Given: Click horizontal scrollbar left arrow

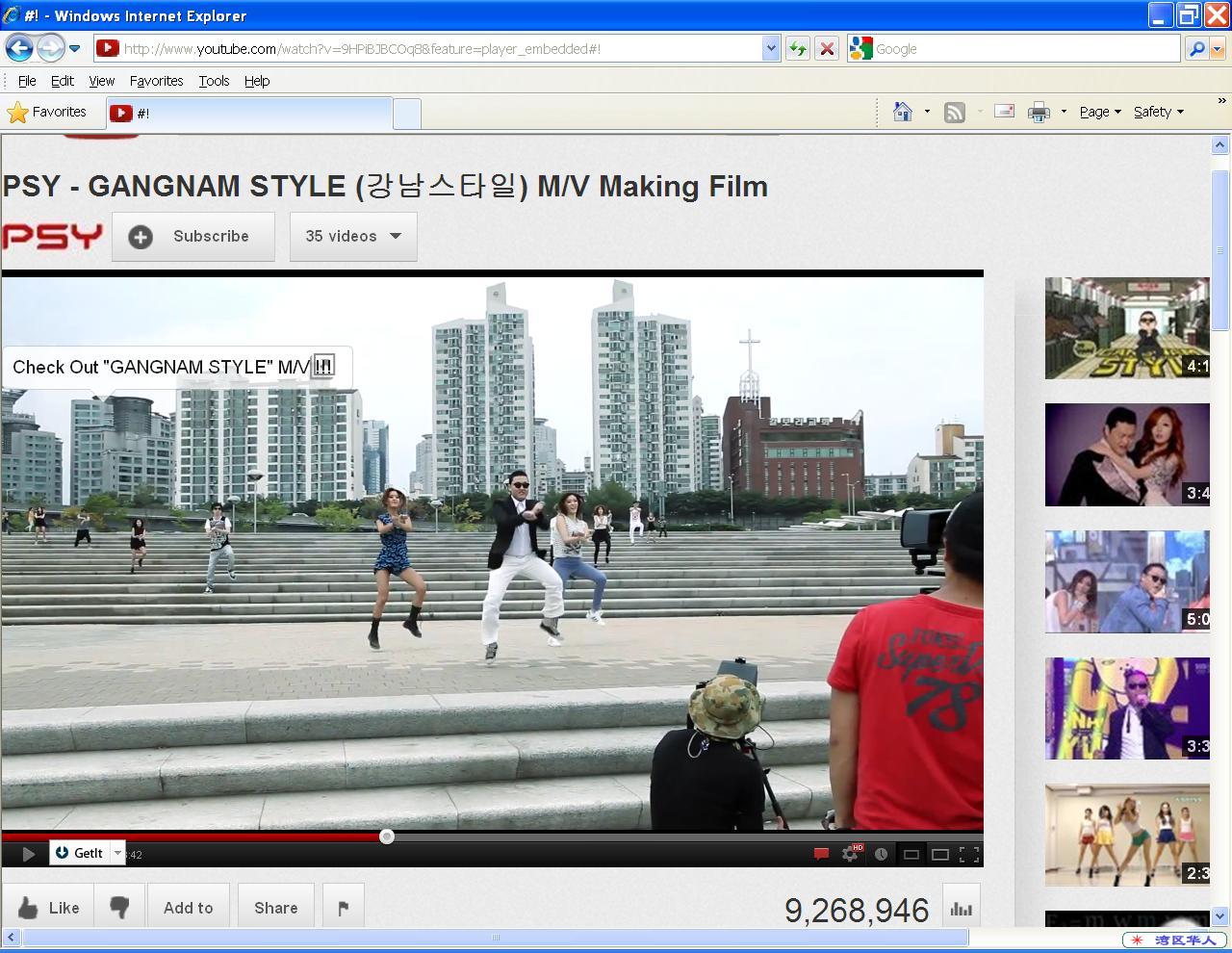Looking at the screenshot, I should [11, 937].
